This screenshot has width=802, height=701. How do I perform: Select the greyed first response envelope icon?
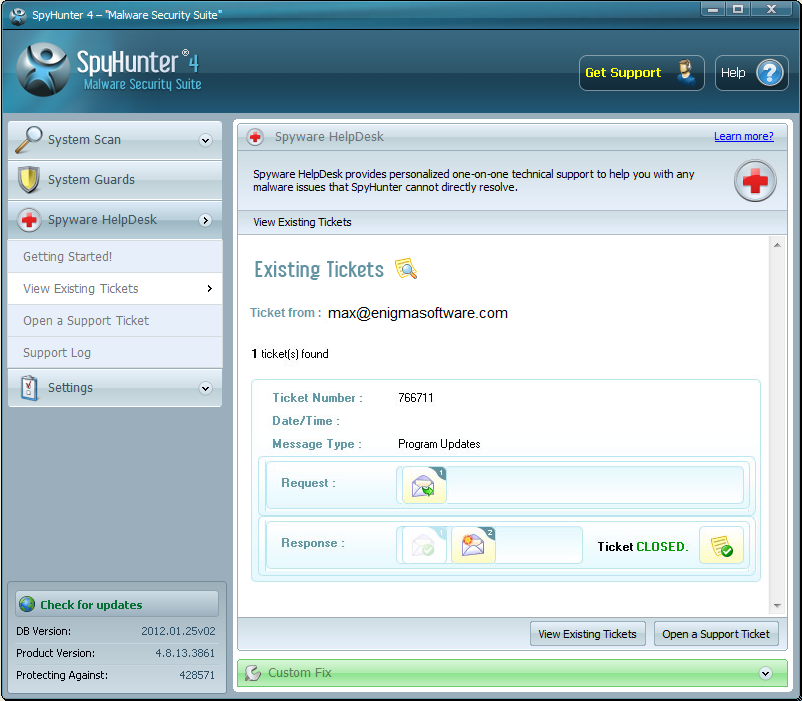[422, 546]
